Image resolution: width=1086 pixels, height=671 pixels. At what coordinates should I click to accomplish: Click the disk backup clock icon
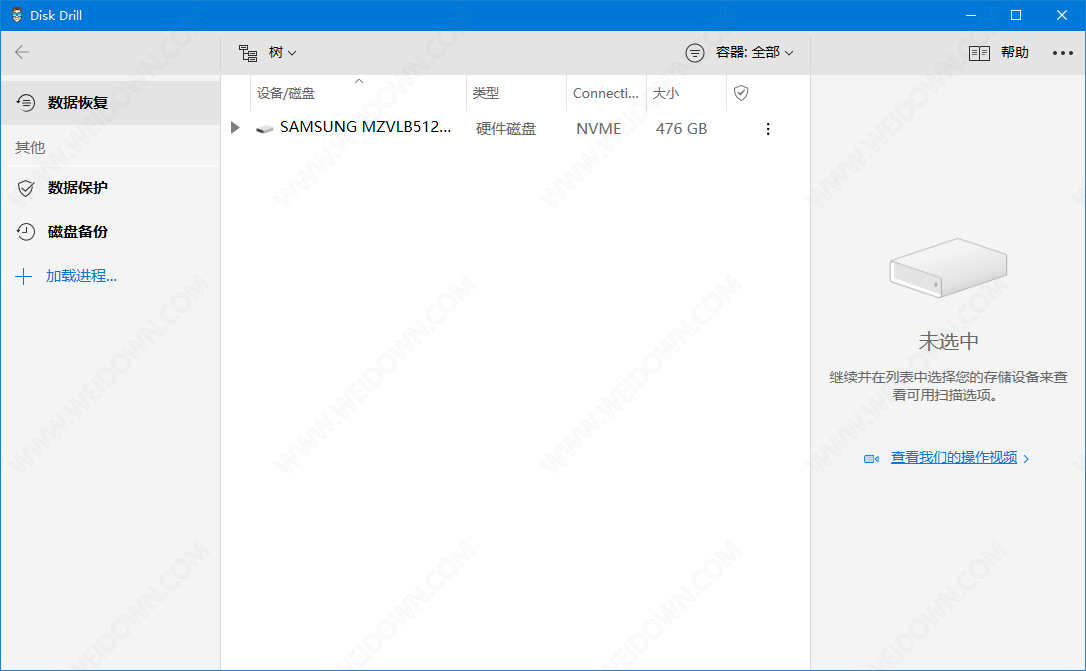[x=26, y=232]
